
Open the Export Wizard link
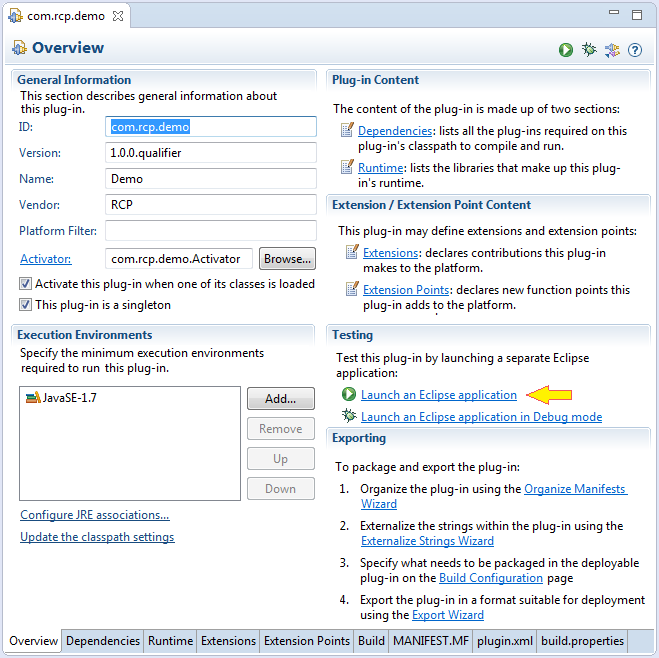(448, 615)
